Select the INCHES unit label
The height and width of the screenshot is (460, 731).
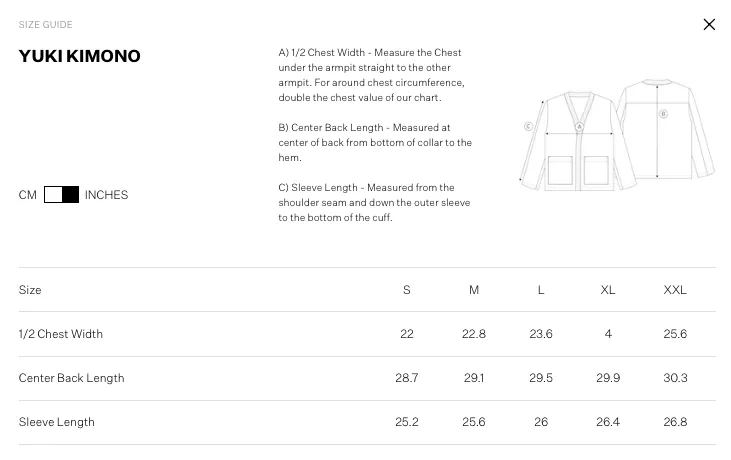[106, 195]
